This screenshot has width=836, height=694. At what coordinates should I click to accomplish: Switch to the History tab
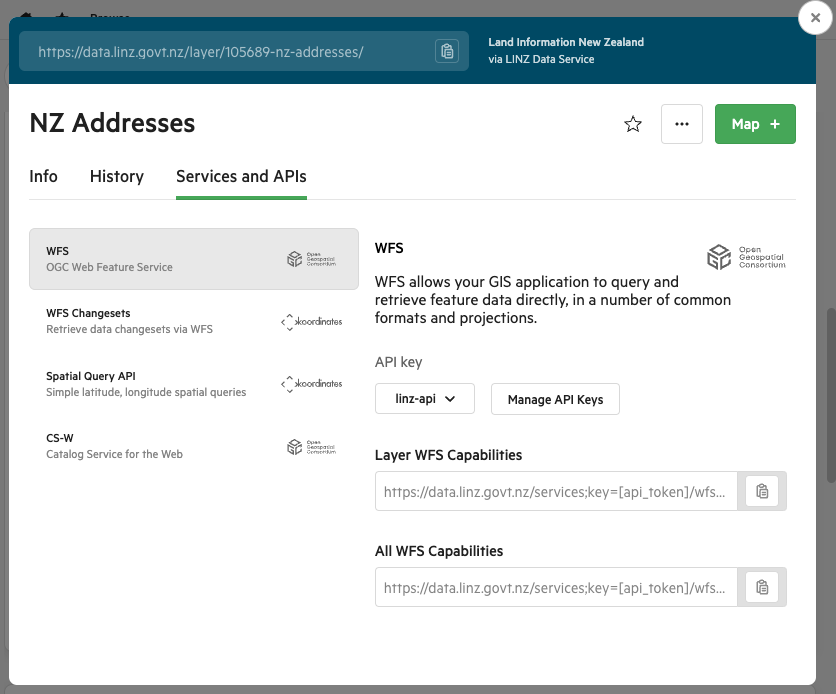pos(117,176)
